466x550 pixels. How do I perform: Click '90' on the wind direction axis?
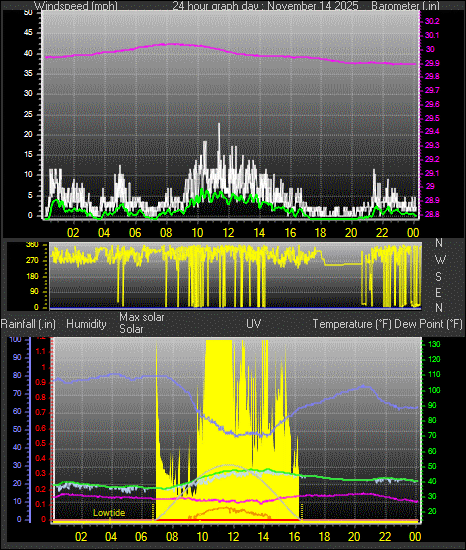(34, 291)
